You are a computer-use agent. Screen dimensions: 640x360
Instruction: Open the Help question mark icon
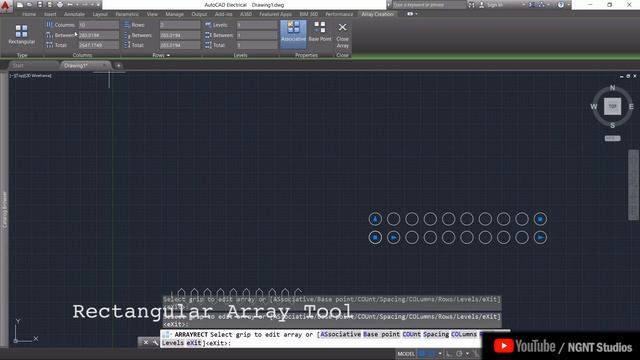pyautogui.click(x=561, y=5)
